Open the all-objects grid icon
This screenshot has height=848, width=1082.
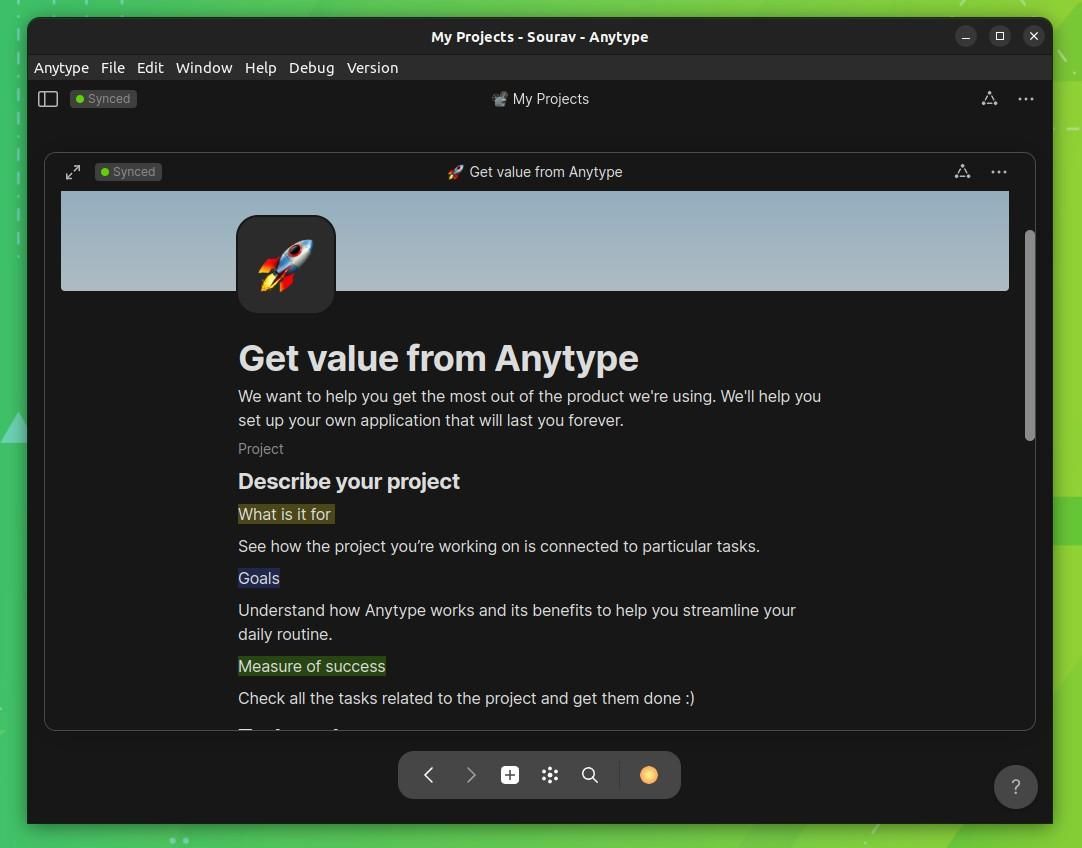point(549,775)
